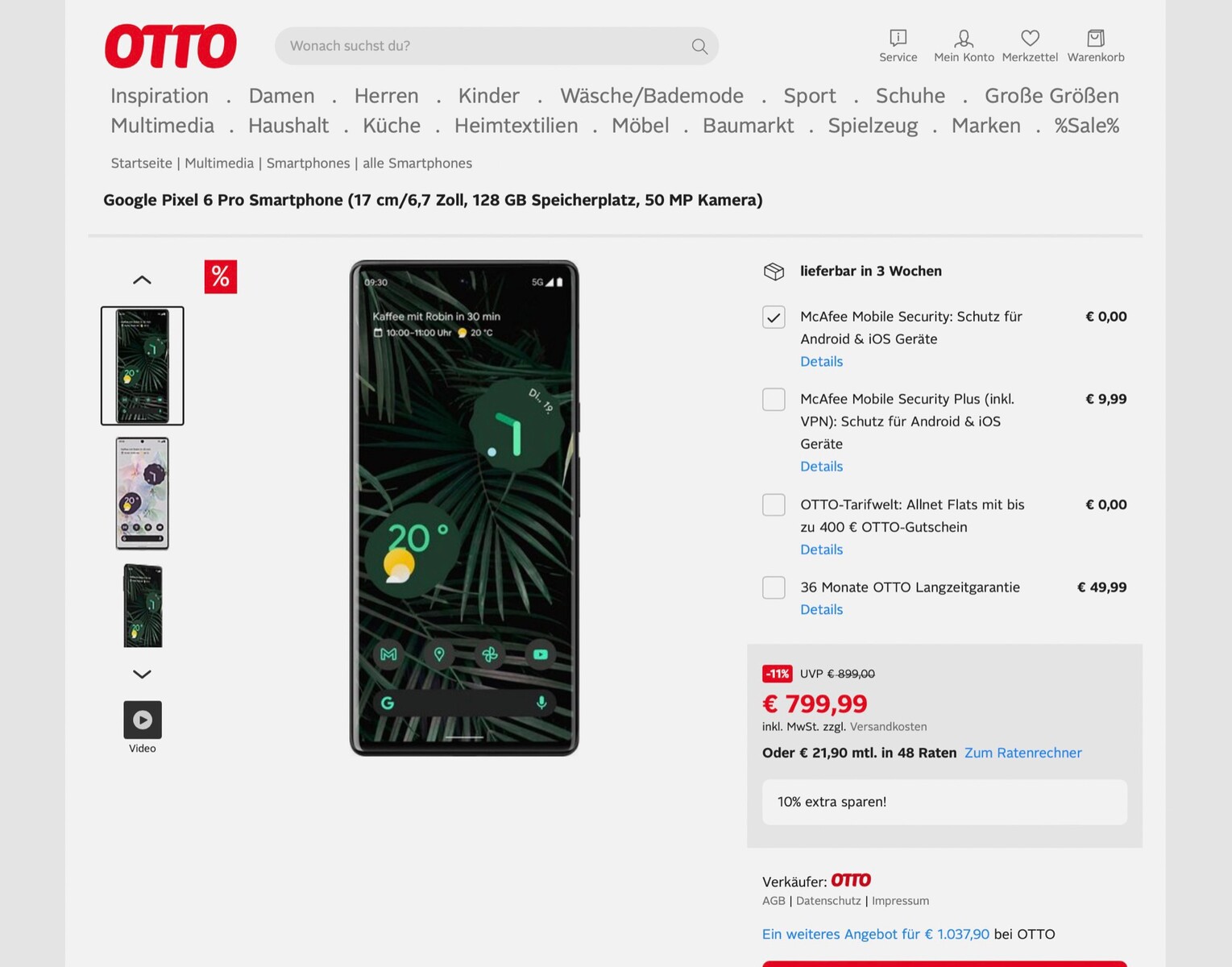Select the third angled phone thumbnail

tap(143, 605)
